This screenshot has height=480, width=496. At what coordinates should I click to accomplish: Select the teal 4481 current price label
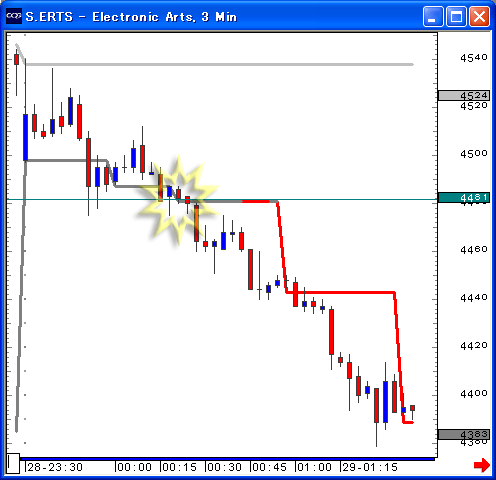pyautogui.click(x=464, y=198)
